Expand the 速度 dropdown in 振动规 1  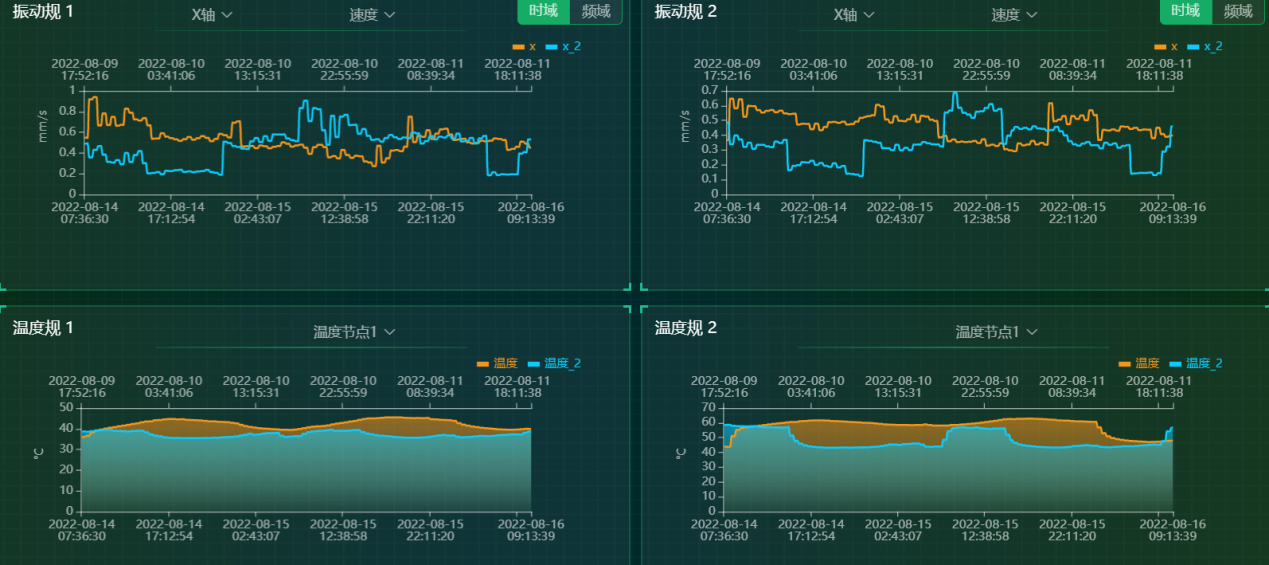coord(372,15)
